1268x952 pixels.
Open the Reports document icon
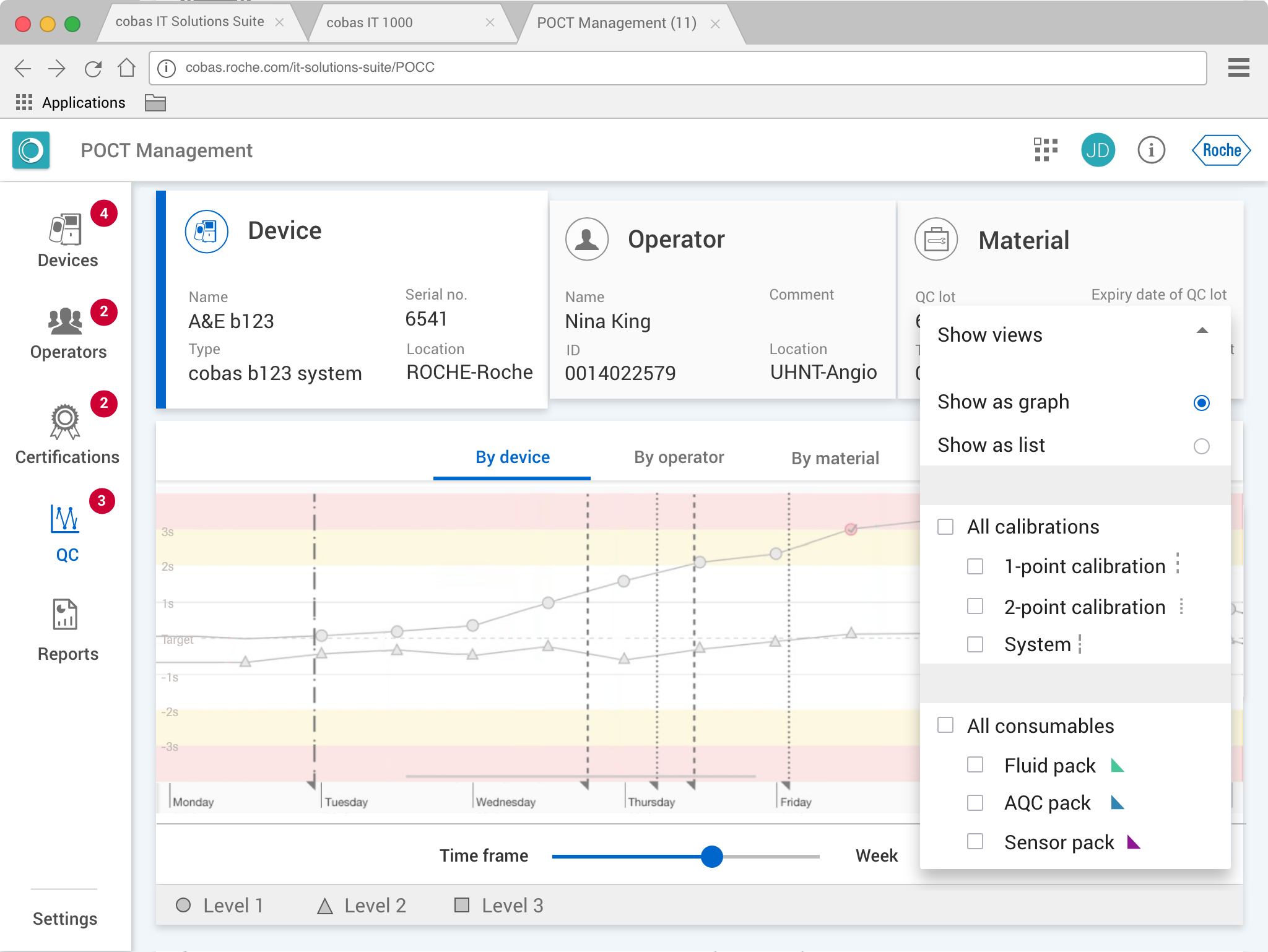tap(65, 615)
